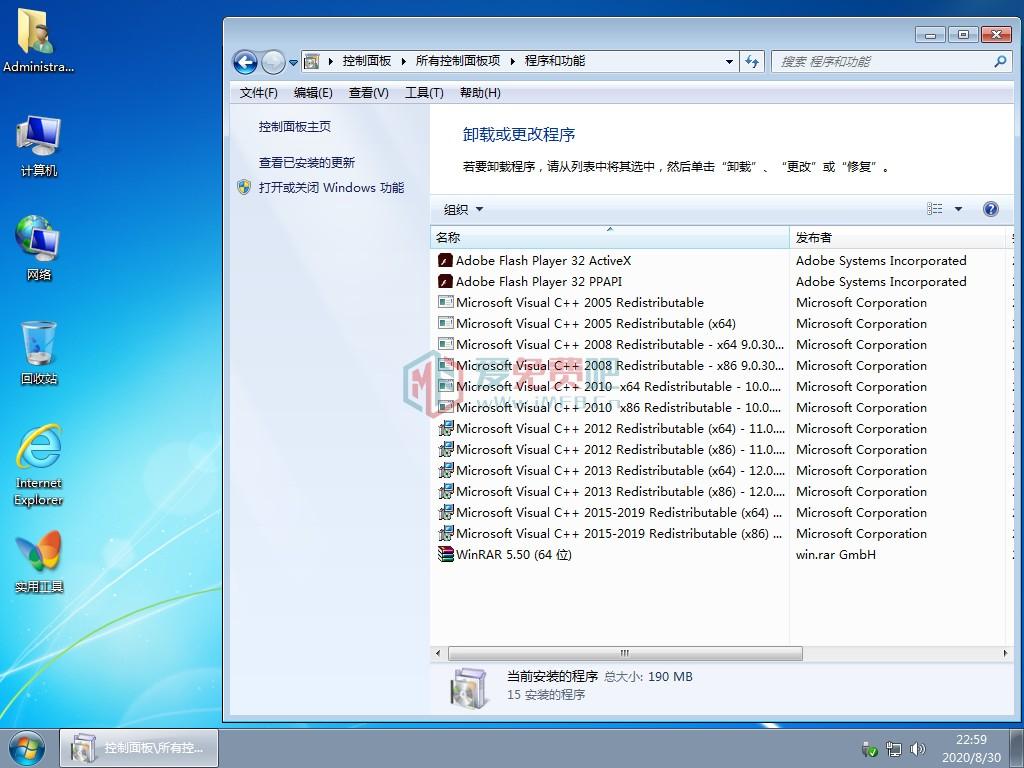1024x768 pixels.
Task: Click 程序和功能 breadcrumb segment
Action: (x=554, y=61)
